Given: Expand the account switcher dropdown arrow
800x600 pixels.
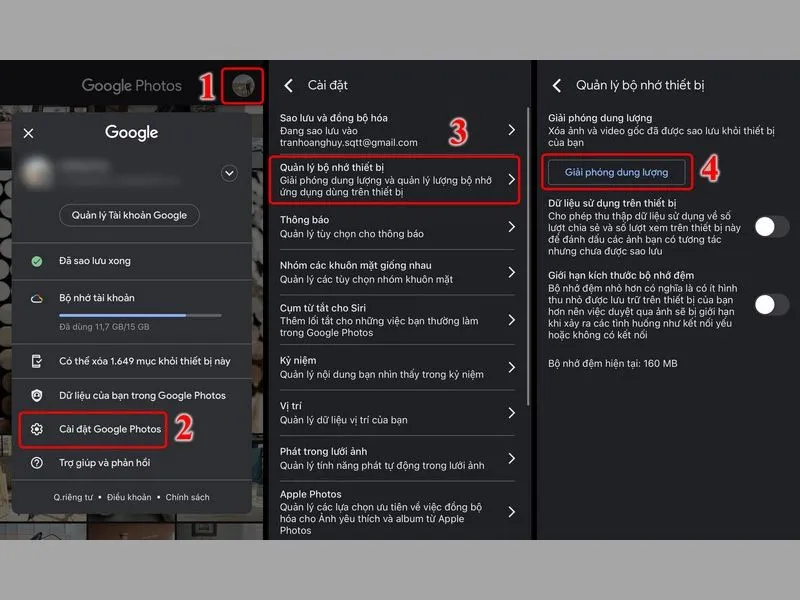Looking at the screenshot, I should pos(229,173).
